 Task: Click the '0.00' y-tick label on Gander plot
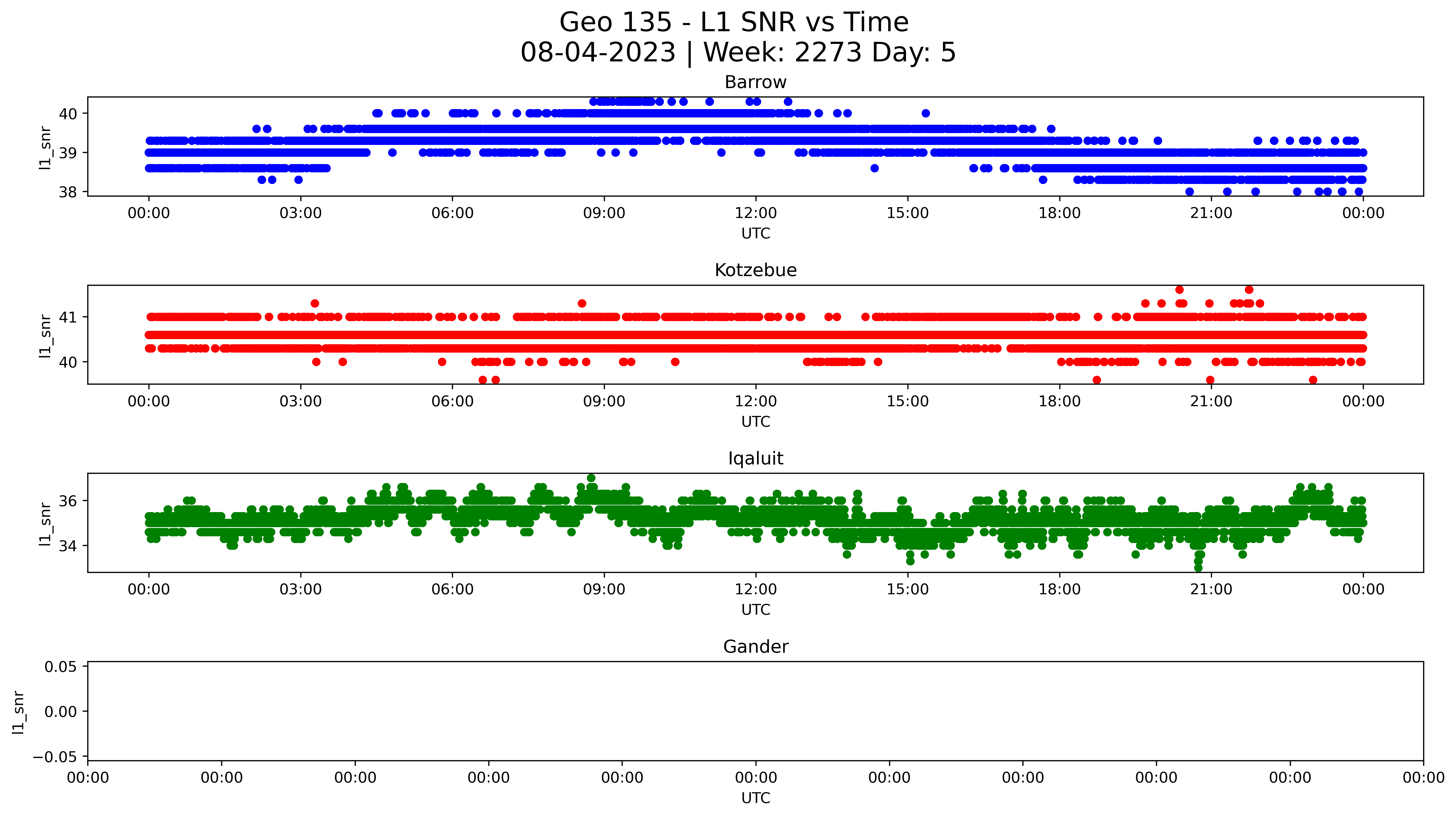61,712
